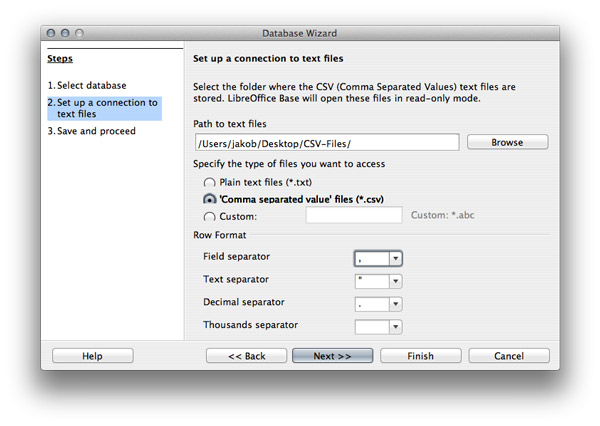The height and width of the screenshot is (426, 600).
Task: Cancel the Database Wizard
Action: pyautogui.click(x=509, y=356)
